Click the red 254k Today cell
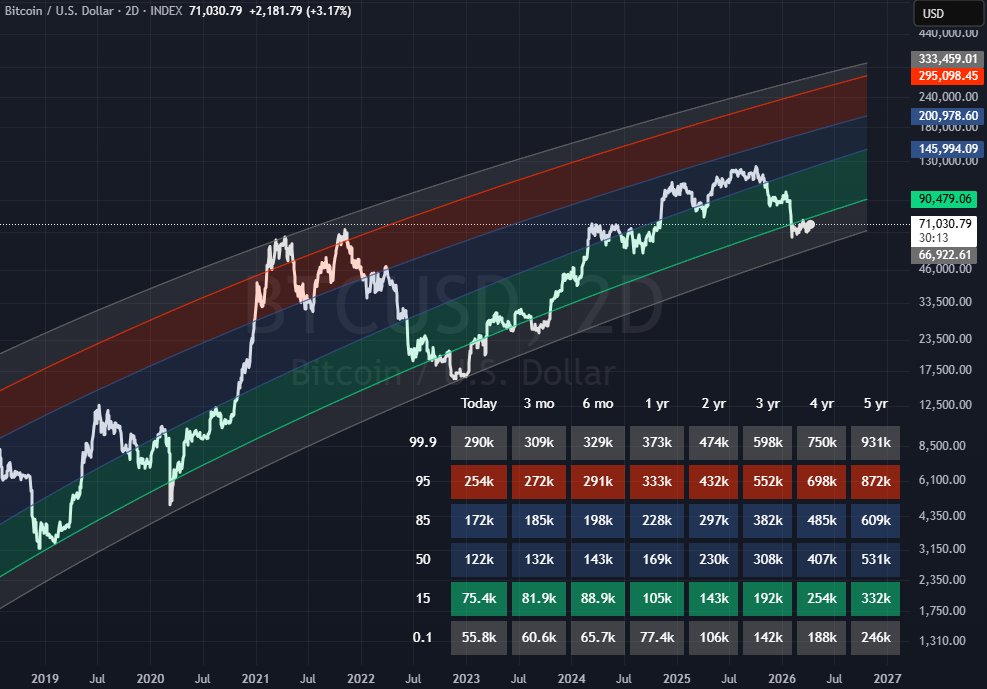Screen dimensions: 987x689 point(478,481)
